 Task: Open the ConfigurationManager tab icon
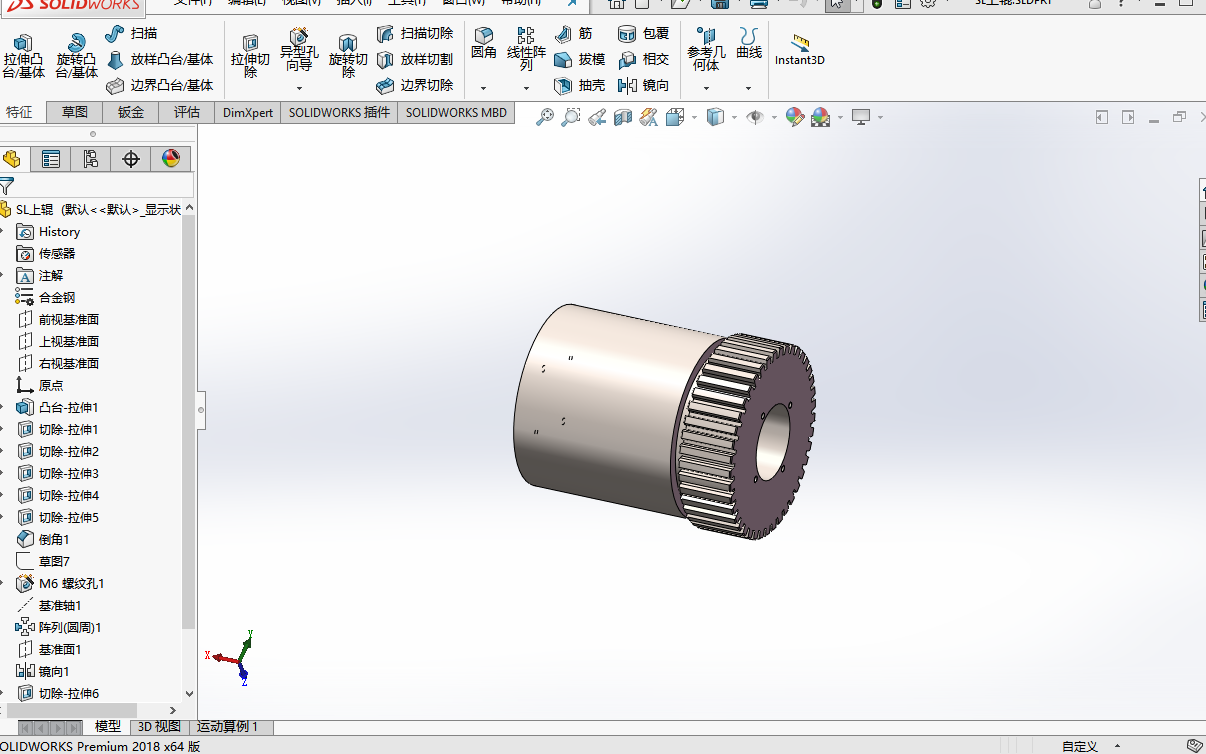(x=91, y=159)
